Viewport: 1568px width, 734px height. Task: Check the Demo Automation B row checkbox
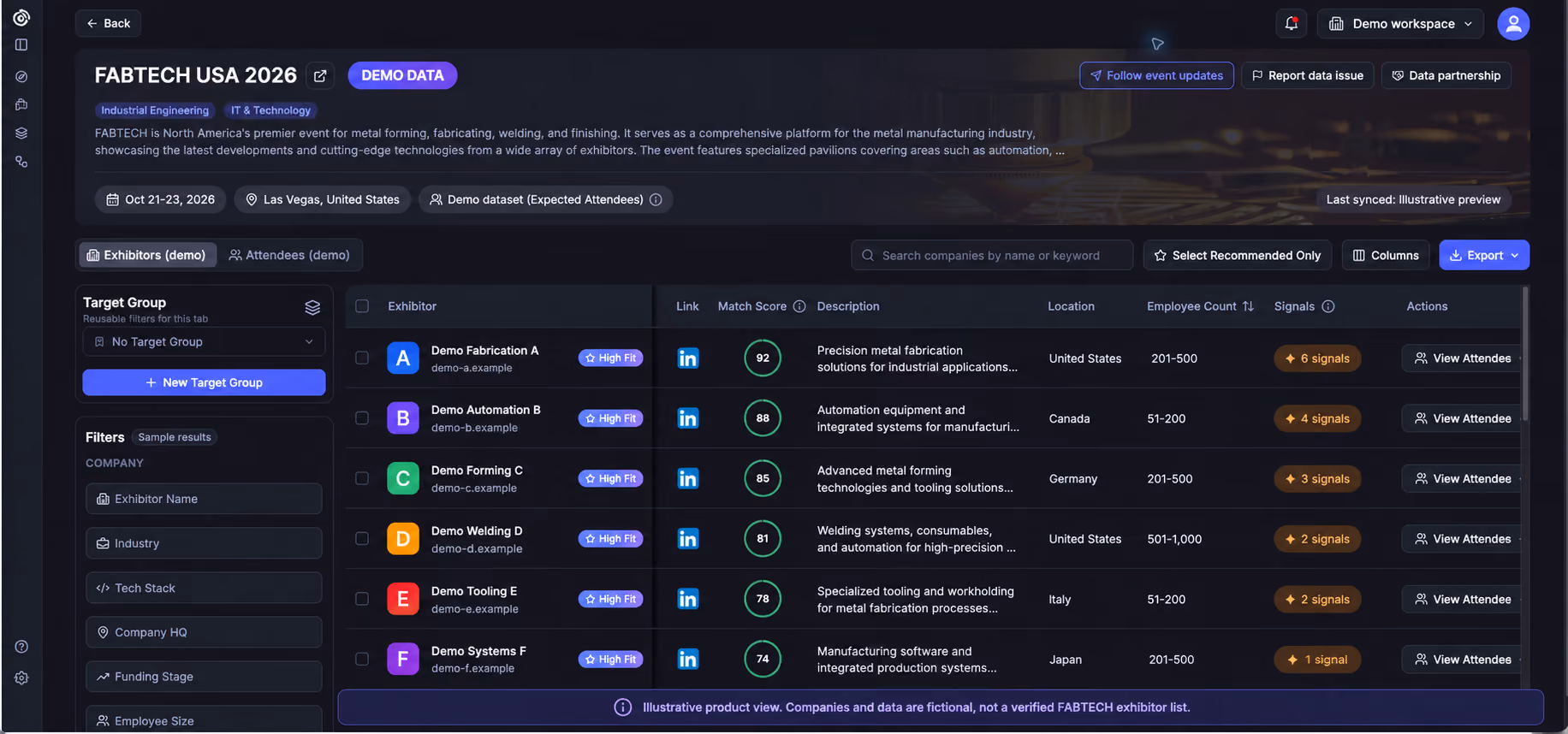click(x=362, y=418)
